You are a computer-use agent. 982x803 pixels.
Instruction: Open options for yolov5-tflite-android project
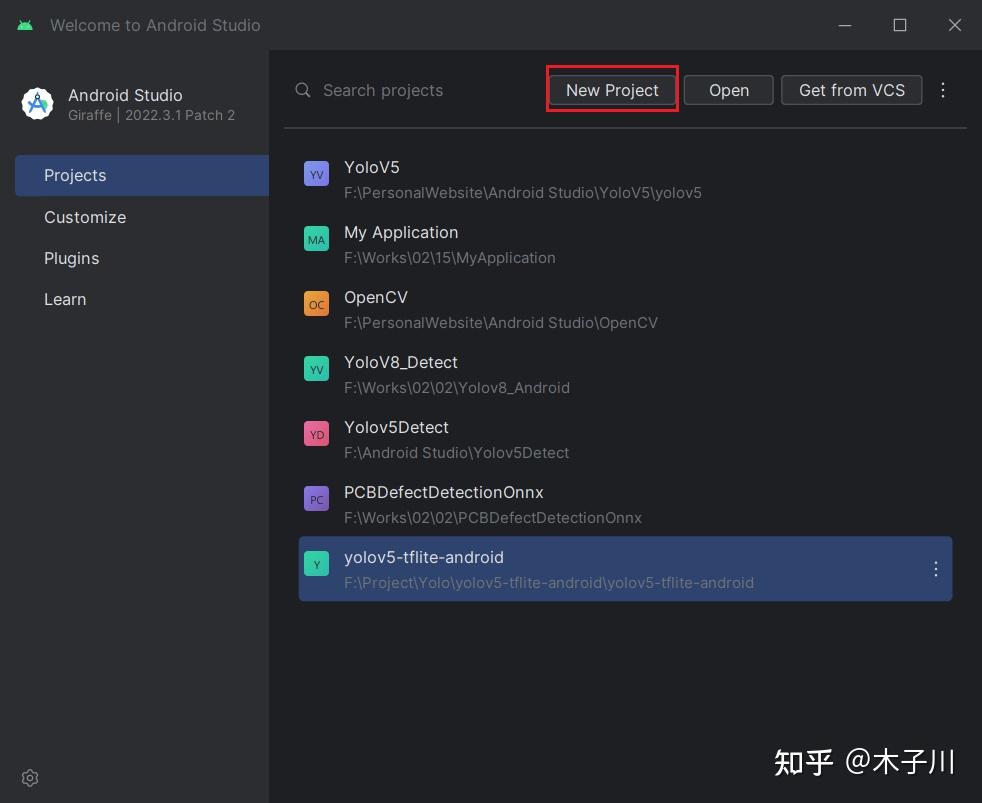click(x=935, y=568)
